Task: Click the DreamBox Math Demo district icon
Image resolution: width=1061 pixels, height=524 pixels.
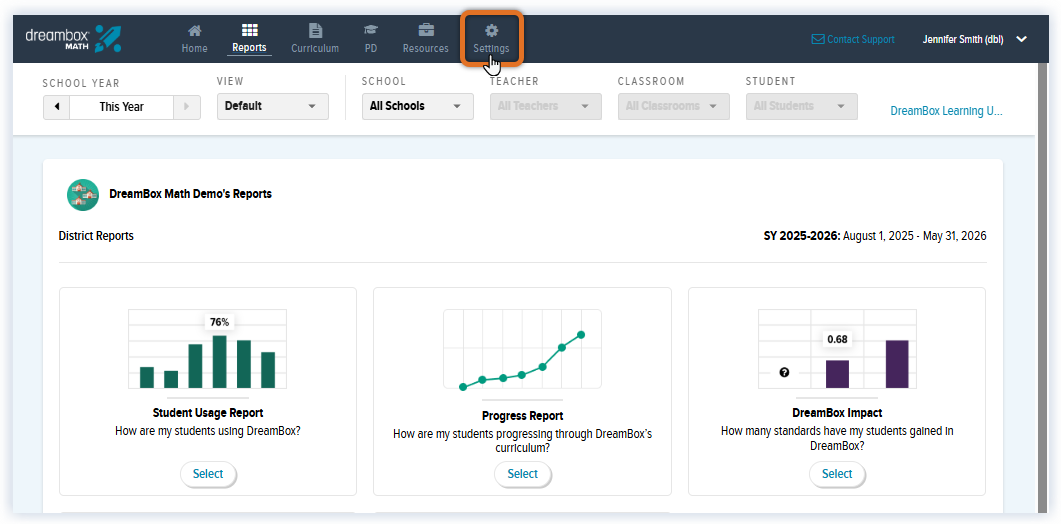Action: (x=83, y=194)
